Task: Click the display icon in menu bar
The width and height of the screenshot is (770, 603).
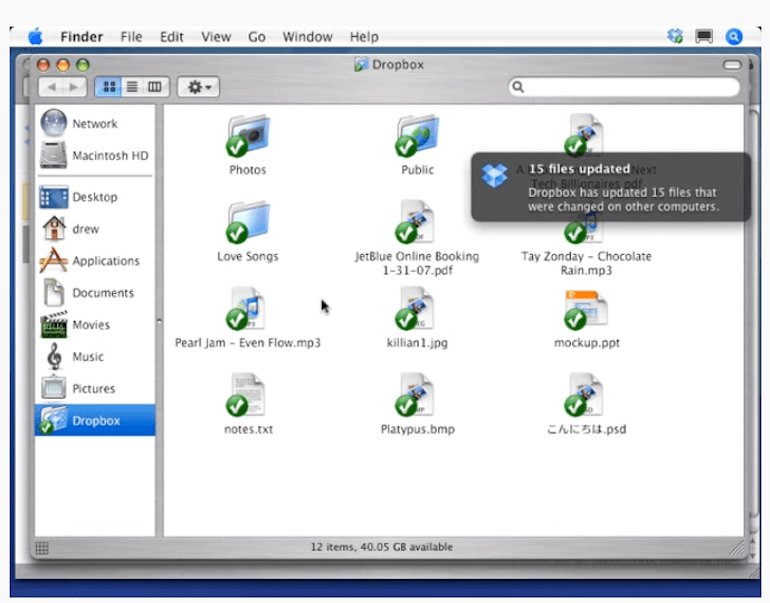Action: [704, 36]
